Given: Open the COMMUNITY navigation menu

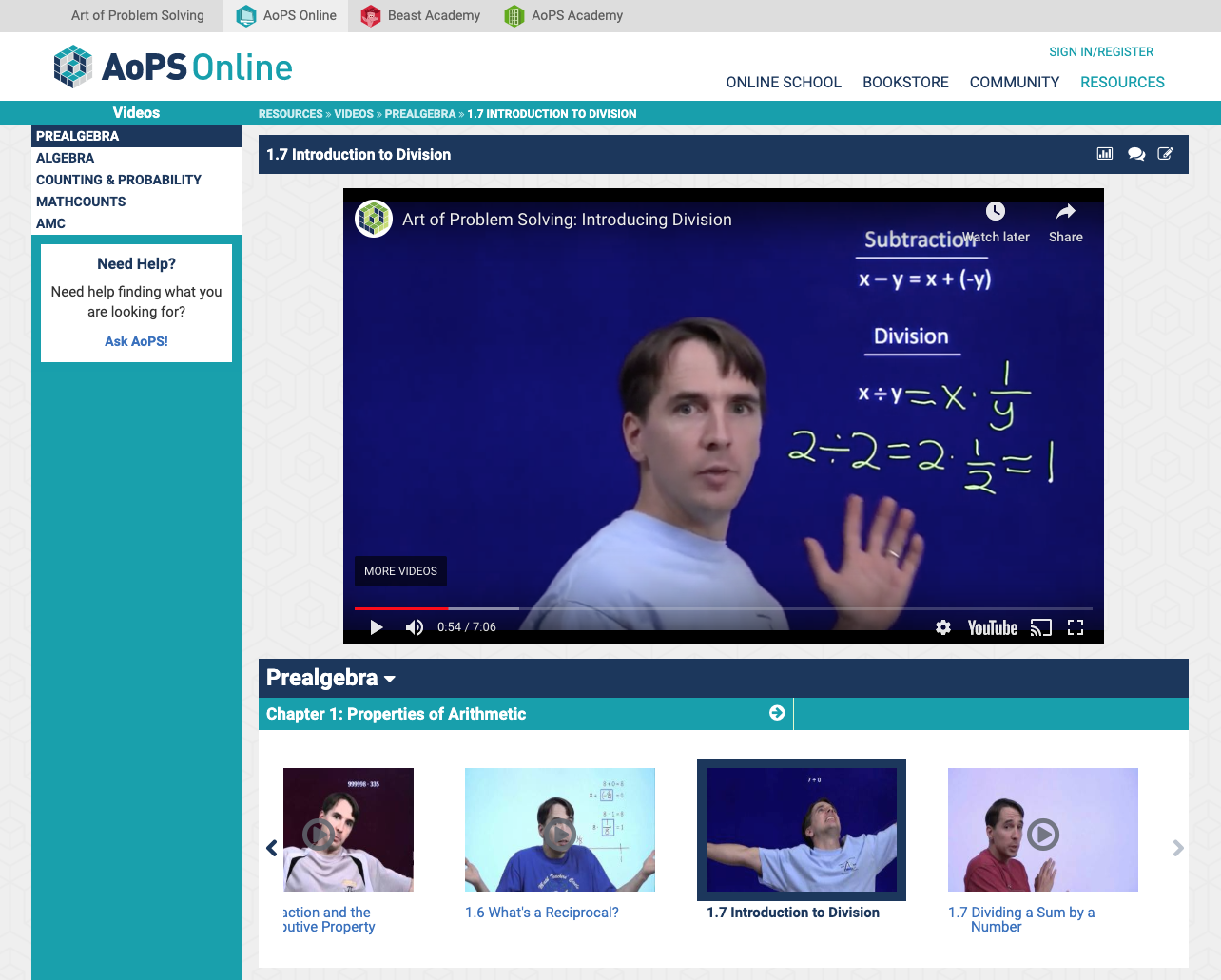Looking at the screenshot, I should point(1014,83).
